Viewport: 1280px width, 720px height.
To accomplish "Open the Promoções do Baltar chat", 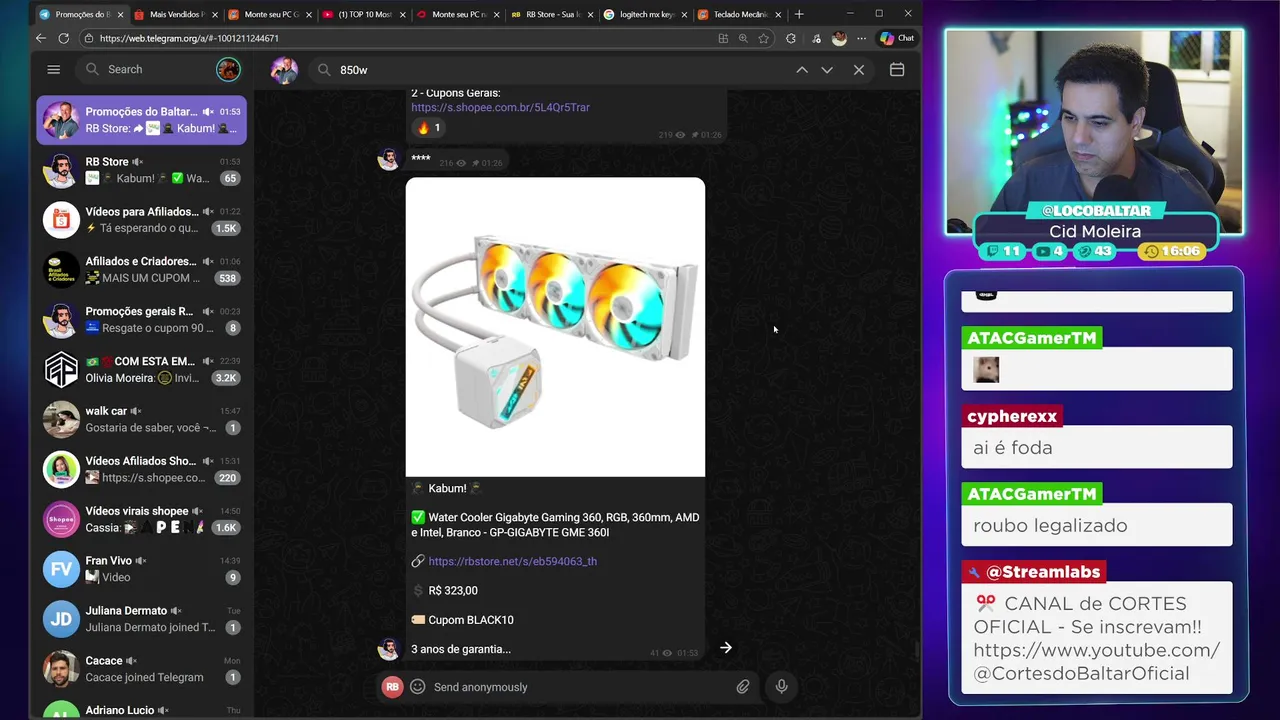I will coord(142,120).
